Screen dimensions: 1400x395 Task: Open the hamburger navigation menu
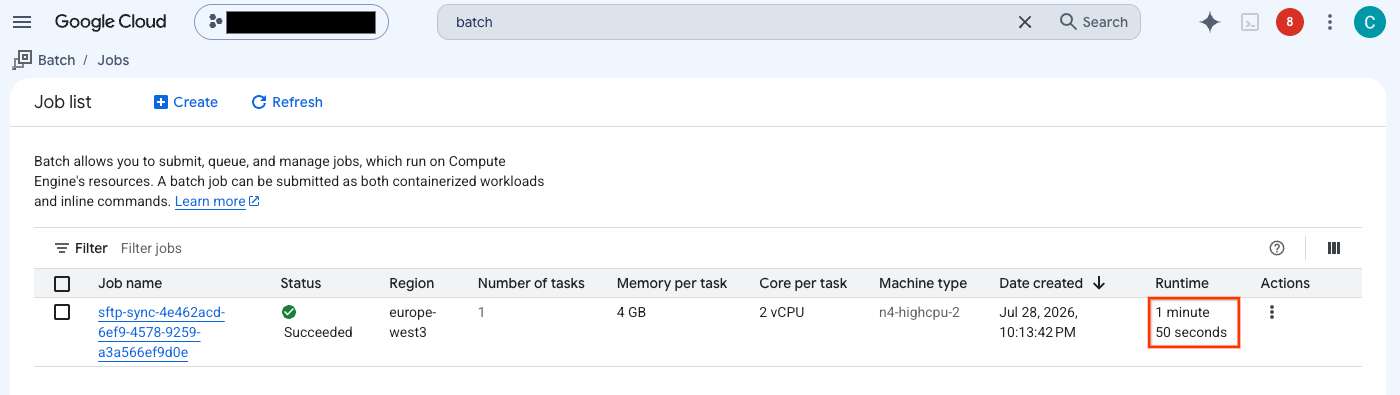(x=22, y=22)
